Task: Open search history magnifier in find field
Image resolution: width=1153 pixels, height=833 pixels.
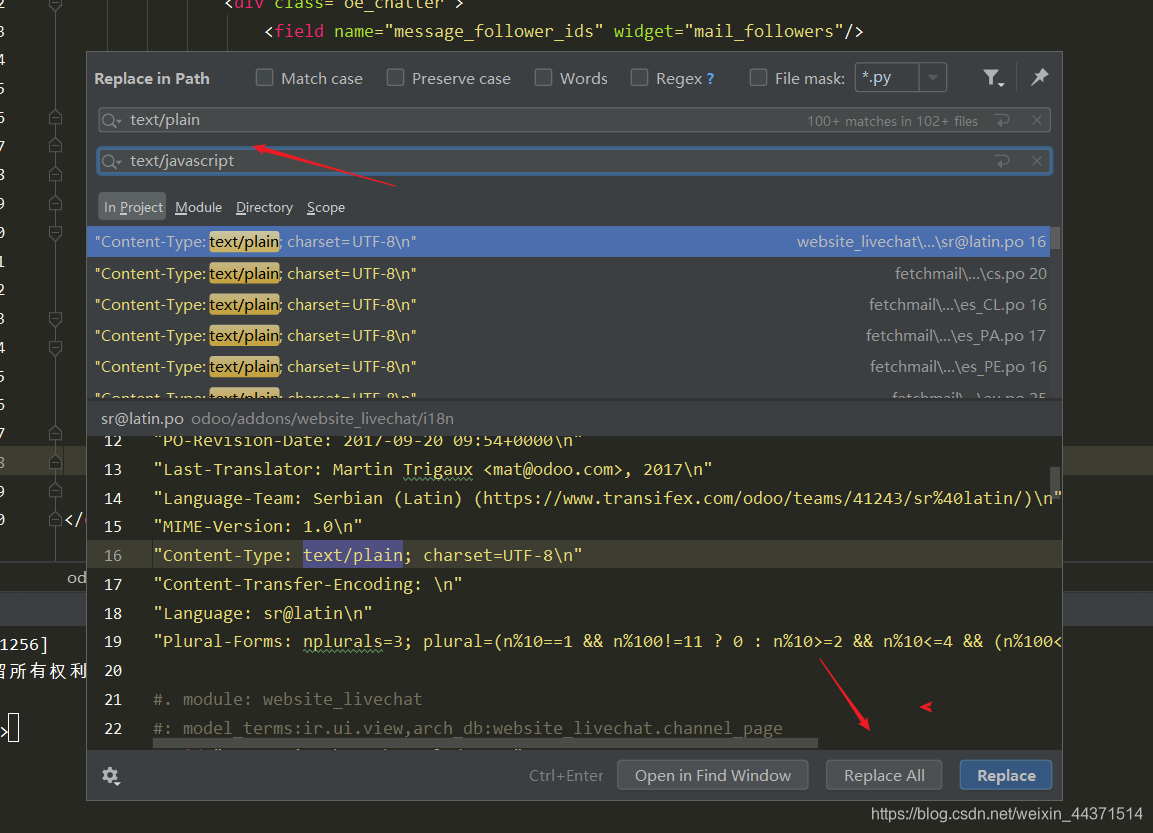Action: [112, 121]
